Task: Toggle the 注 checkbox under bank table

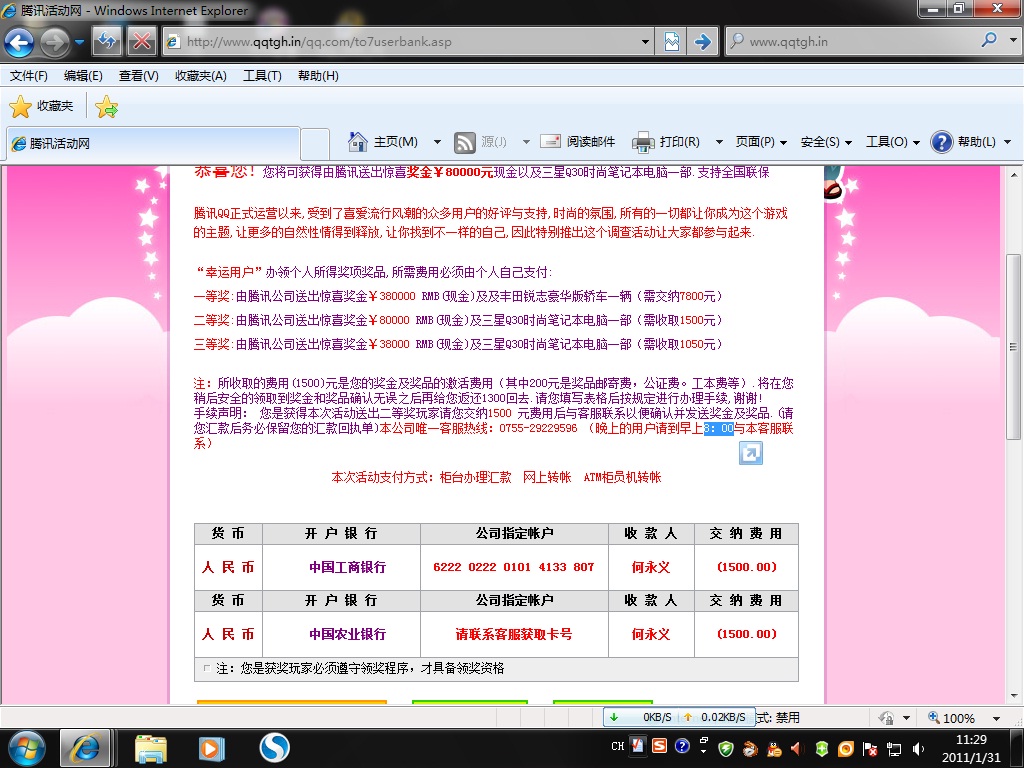Action: (207, 668)
